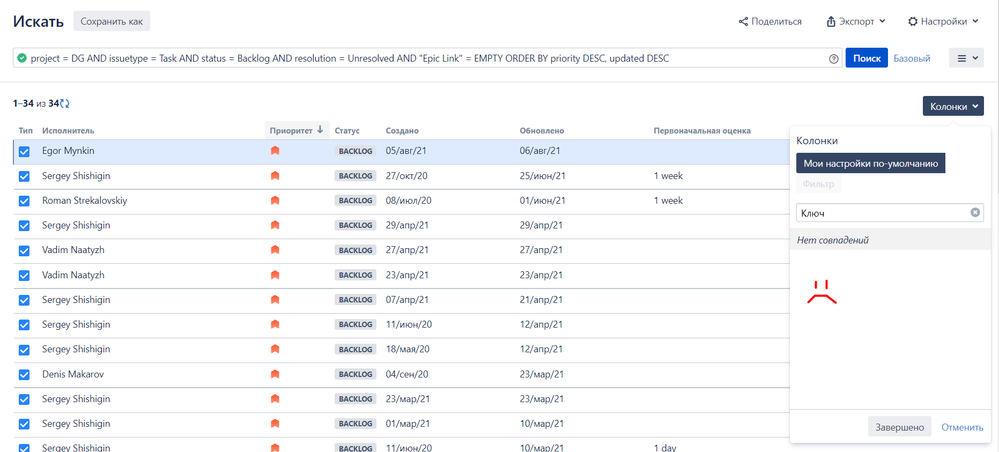Untick checkbox in row created 23/апр/21

24,275
